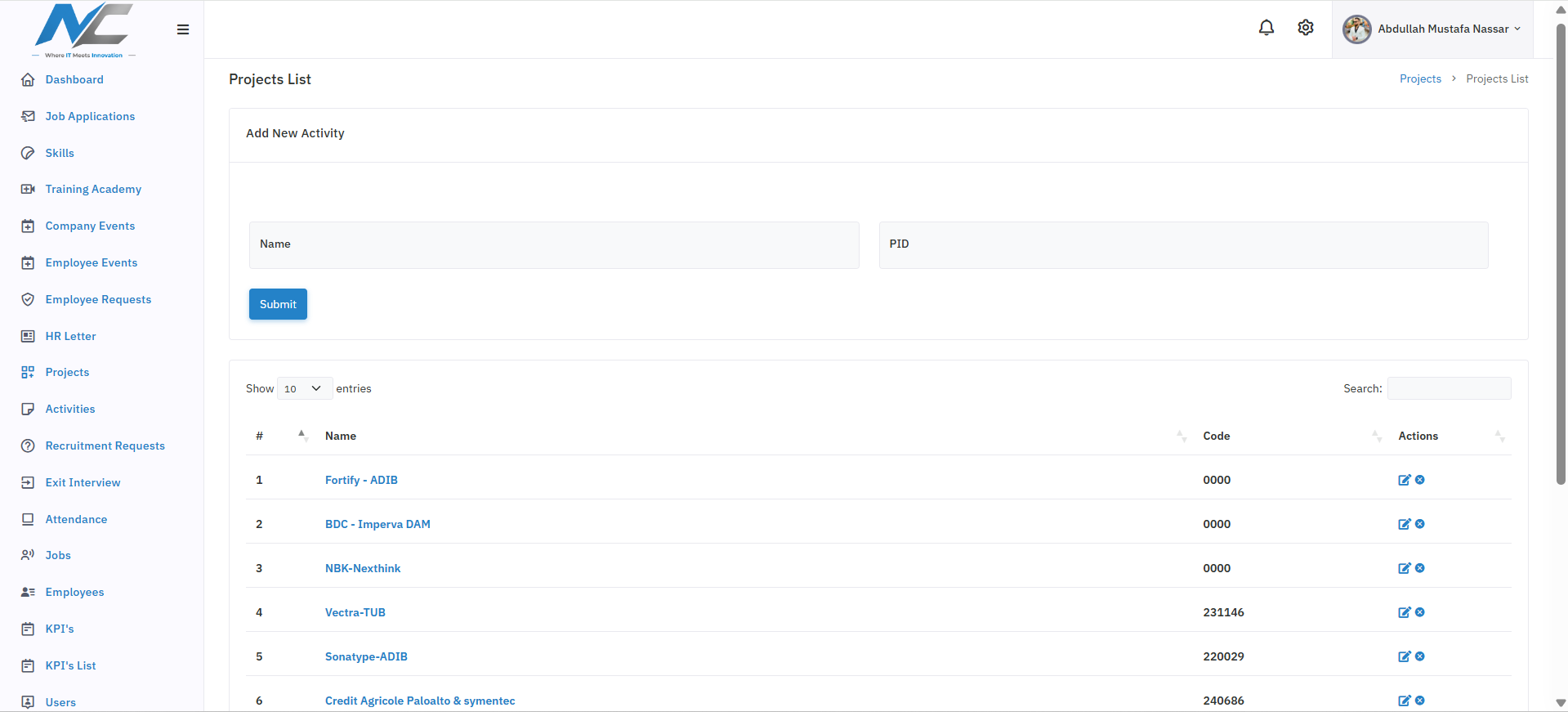Toggle the sidebar hamburger menu
The image size is (1568, 712).
tap(183, 29)
